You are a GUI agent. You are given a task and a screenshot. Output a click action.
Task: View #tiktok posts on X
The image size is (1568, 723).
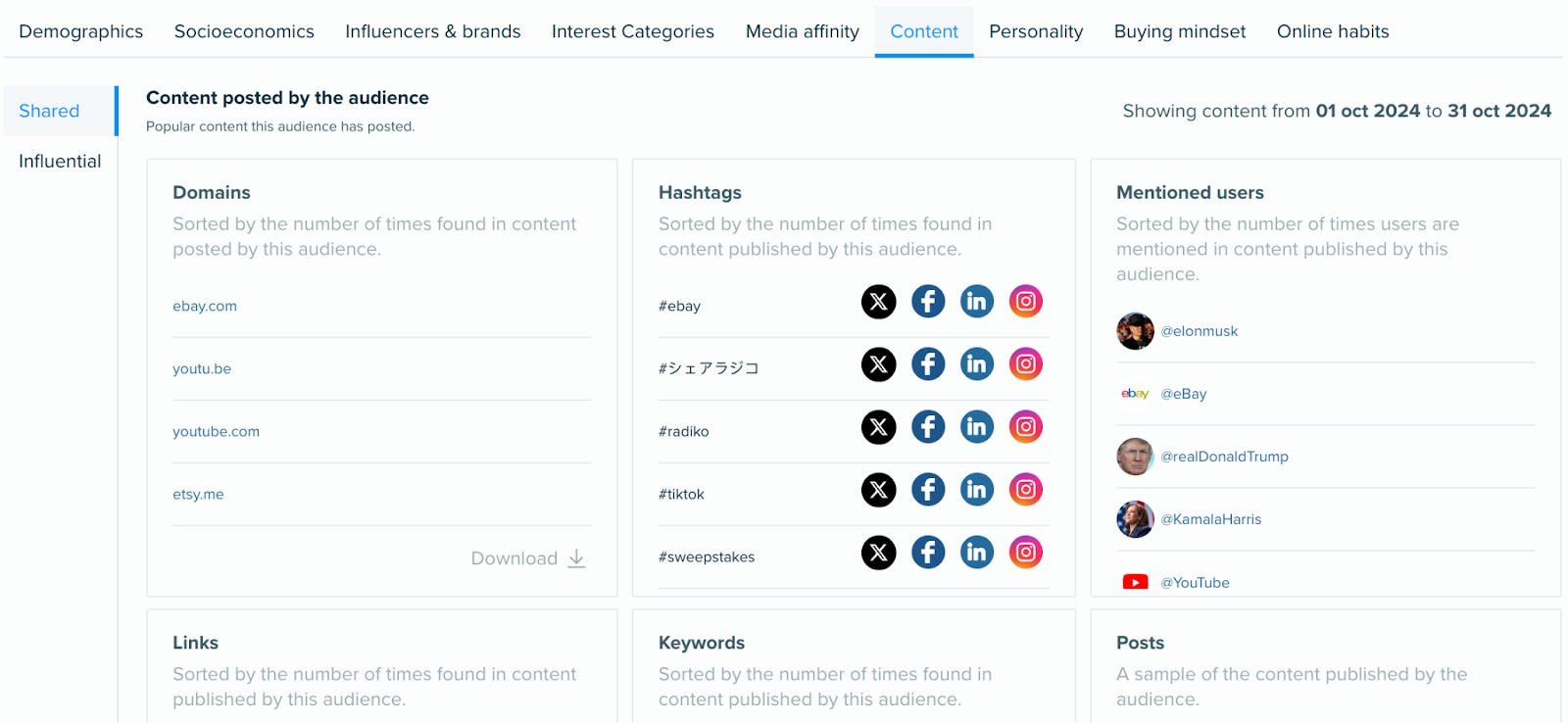pyautogui.click(x=878, y=489)
